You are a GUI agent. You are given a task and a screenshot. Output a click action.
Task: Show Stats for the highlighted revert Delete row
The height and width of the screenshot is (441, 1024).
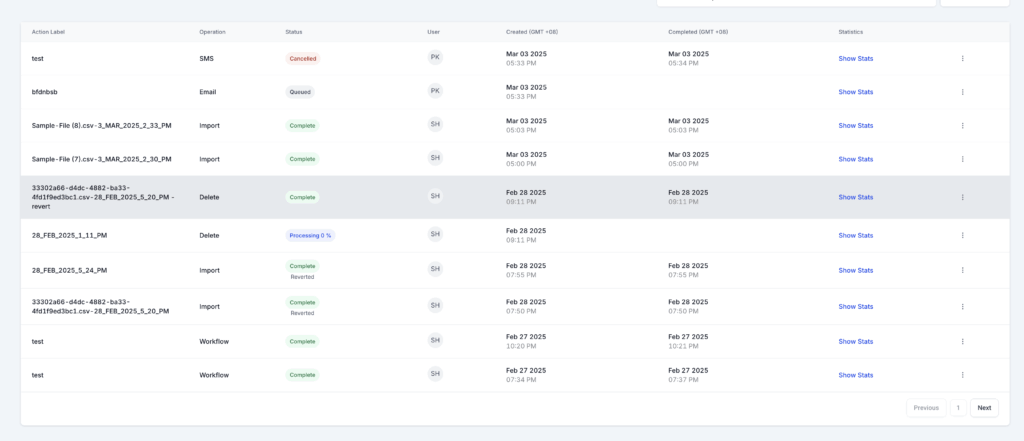point(855,197)
